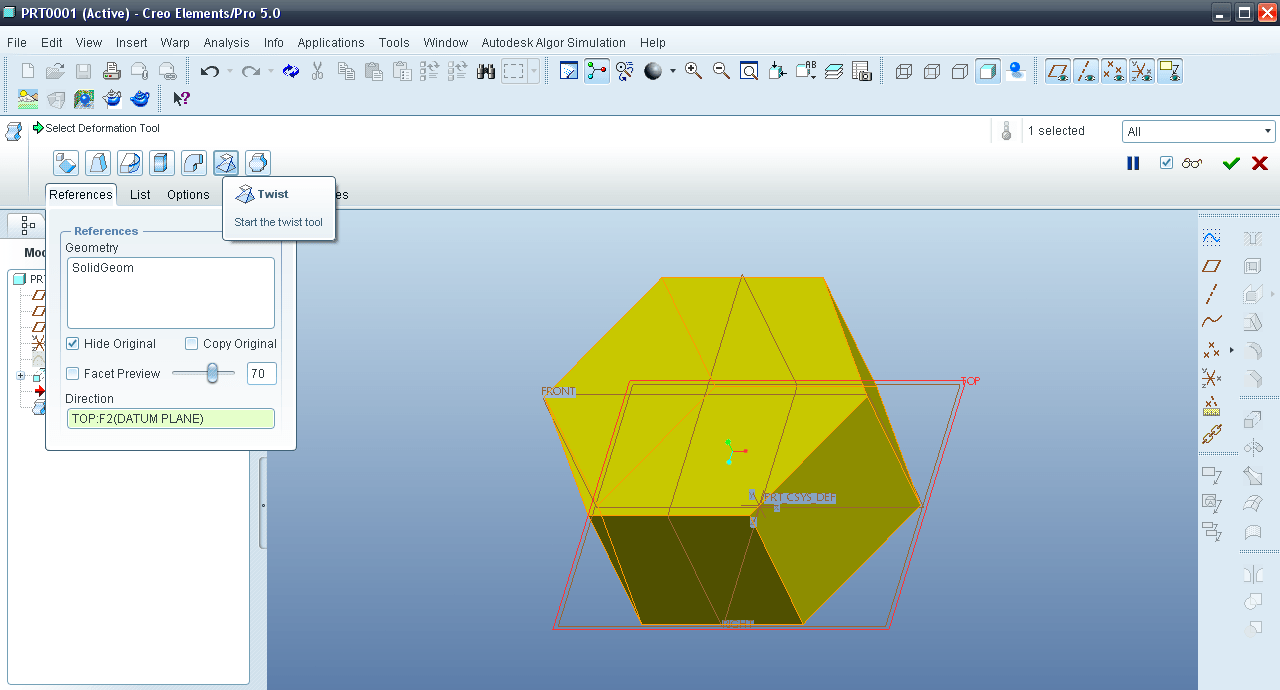
Task: Toggle datum planes display on/off
Action: (x=1058, y=71)
